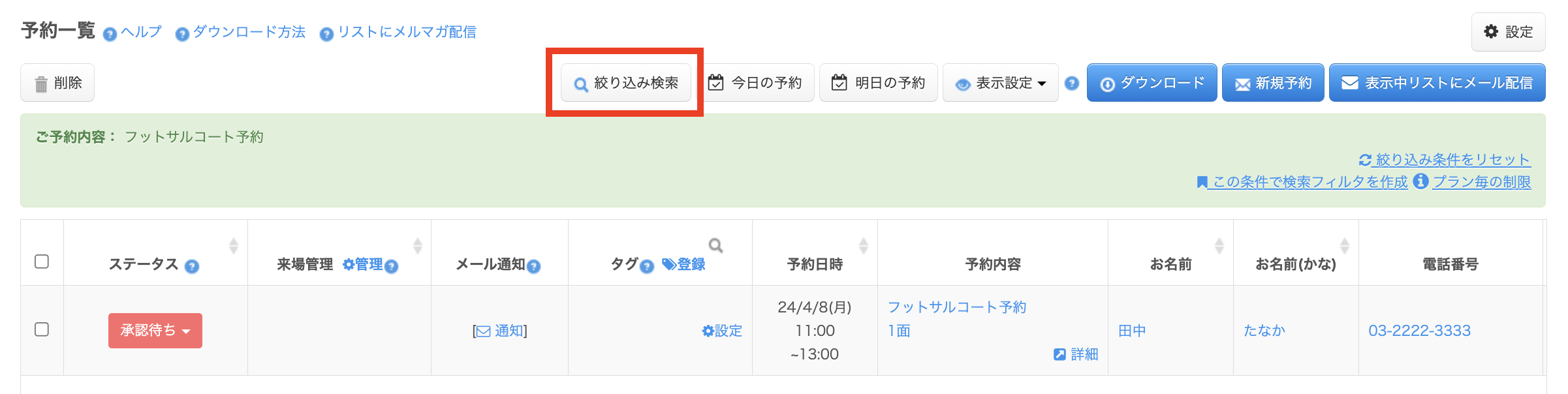The width and height of the screenshot is (1568, 394).
Task: Toggle the select-all checkbox in table header
Action: point(42,262)
